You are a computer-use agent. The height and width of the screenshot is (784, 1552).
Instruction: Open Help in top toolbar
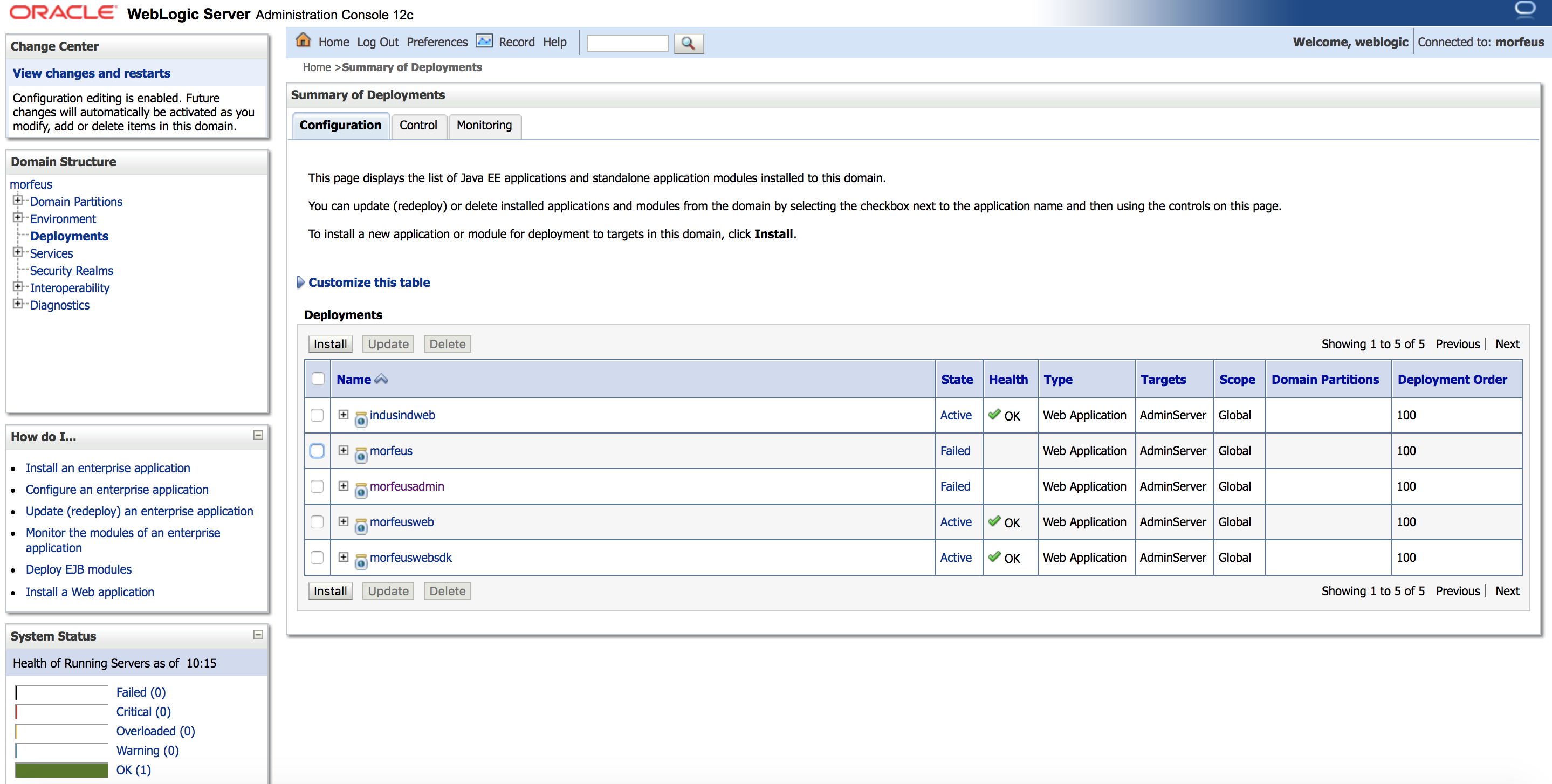pos(554,42)
